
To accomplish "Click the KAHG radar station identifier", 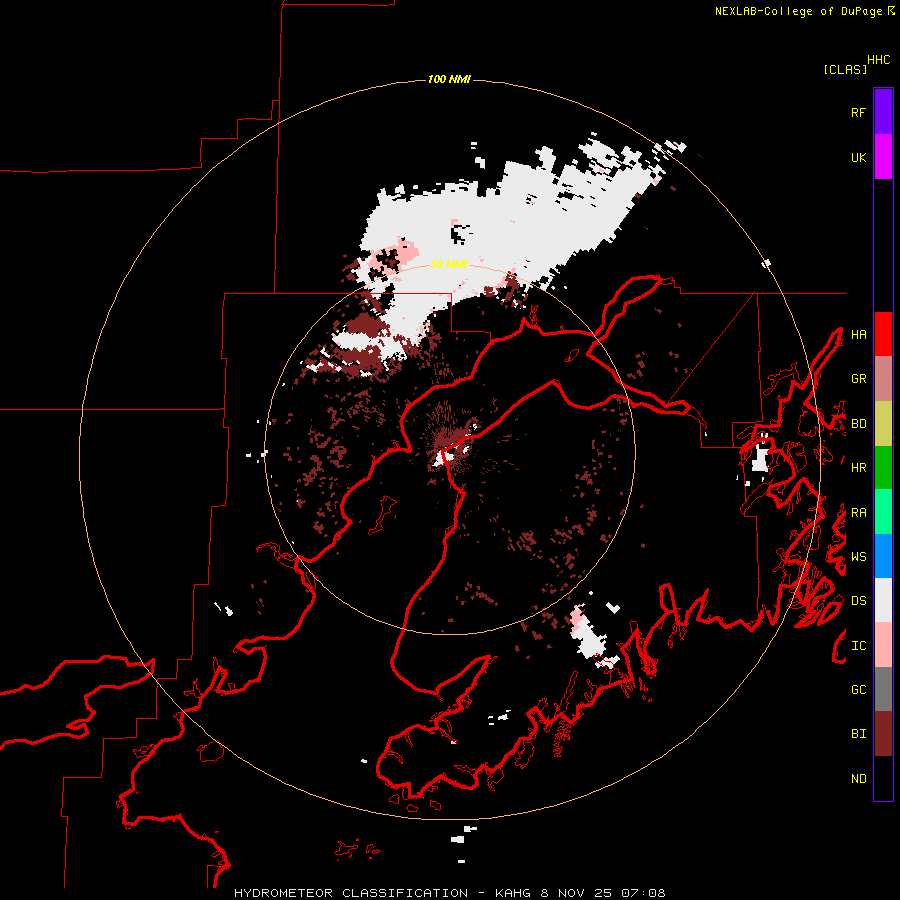I will point(513,893).
